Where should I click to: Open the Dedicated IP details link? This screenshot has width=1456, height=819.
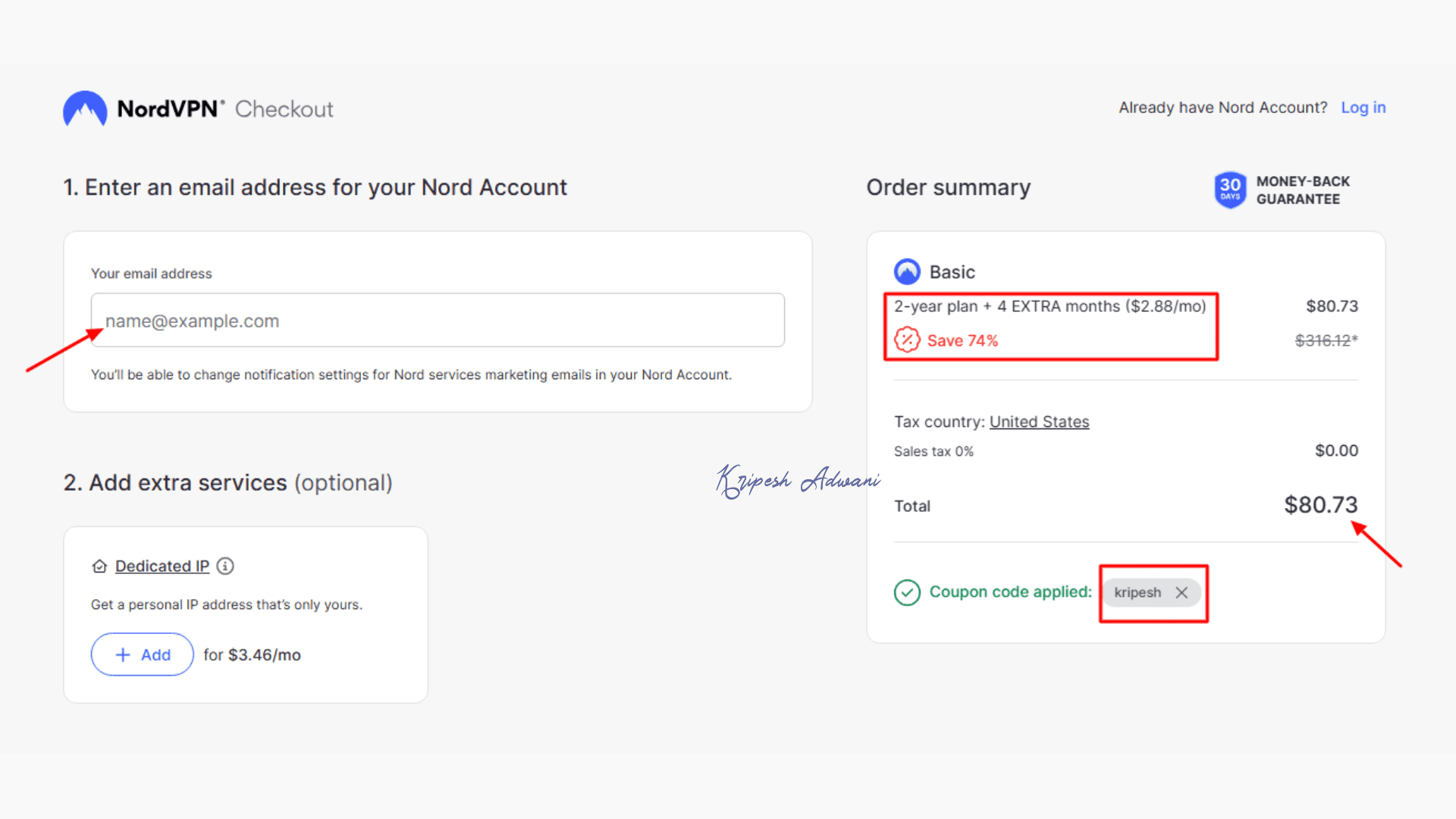tap(162, 566)
